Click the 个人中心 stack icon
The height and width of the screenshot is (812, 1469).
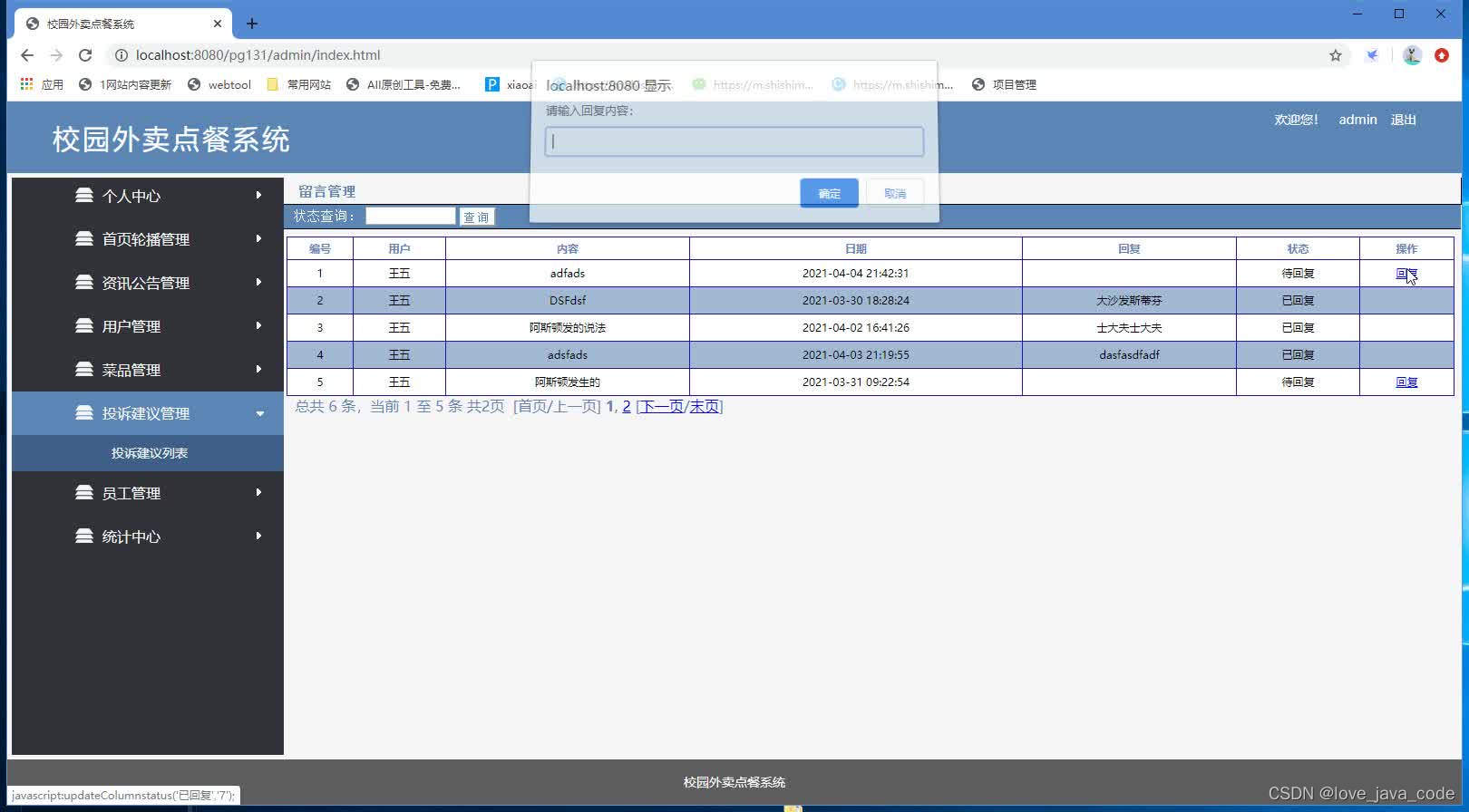84,196
